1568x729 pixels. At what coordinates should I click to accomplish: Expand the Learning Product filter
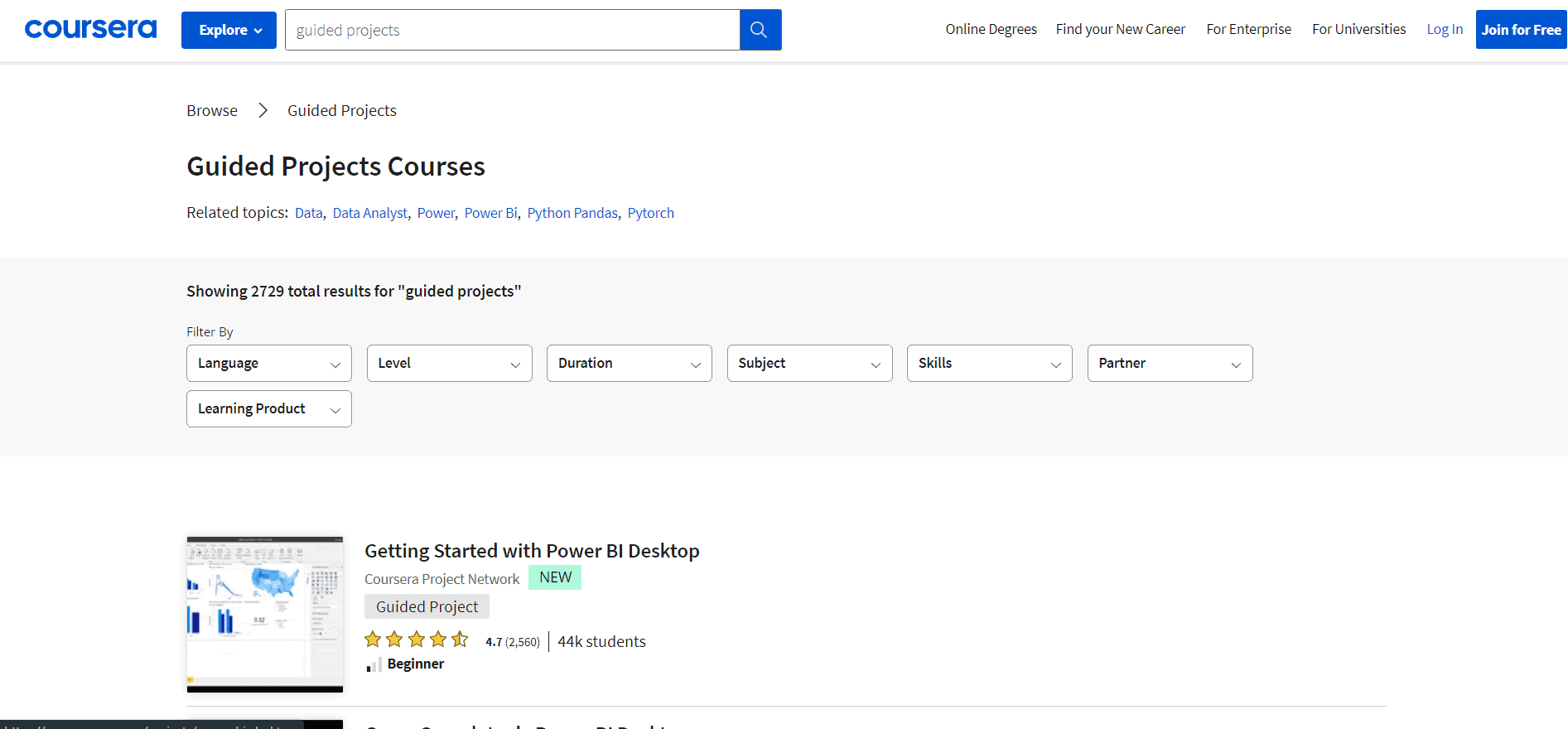click(269, 408)
